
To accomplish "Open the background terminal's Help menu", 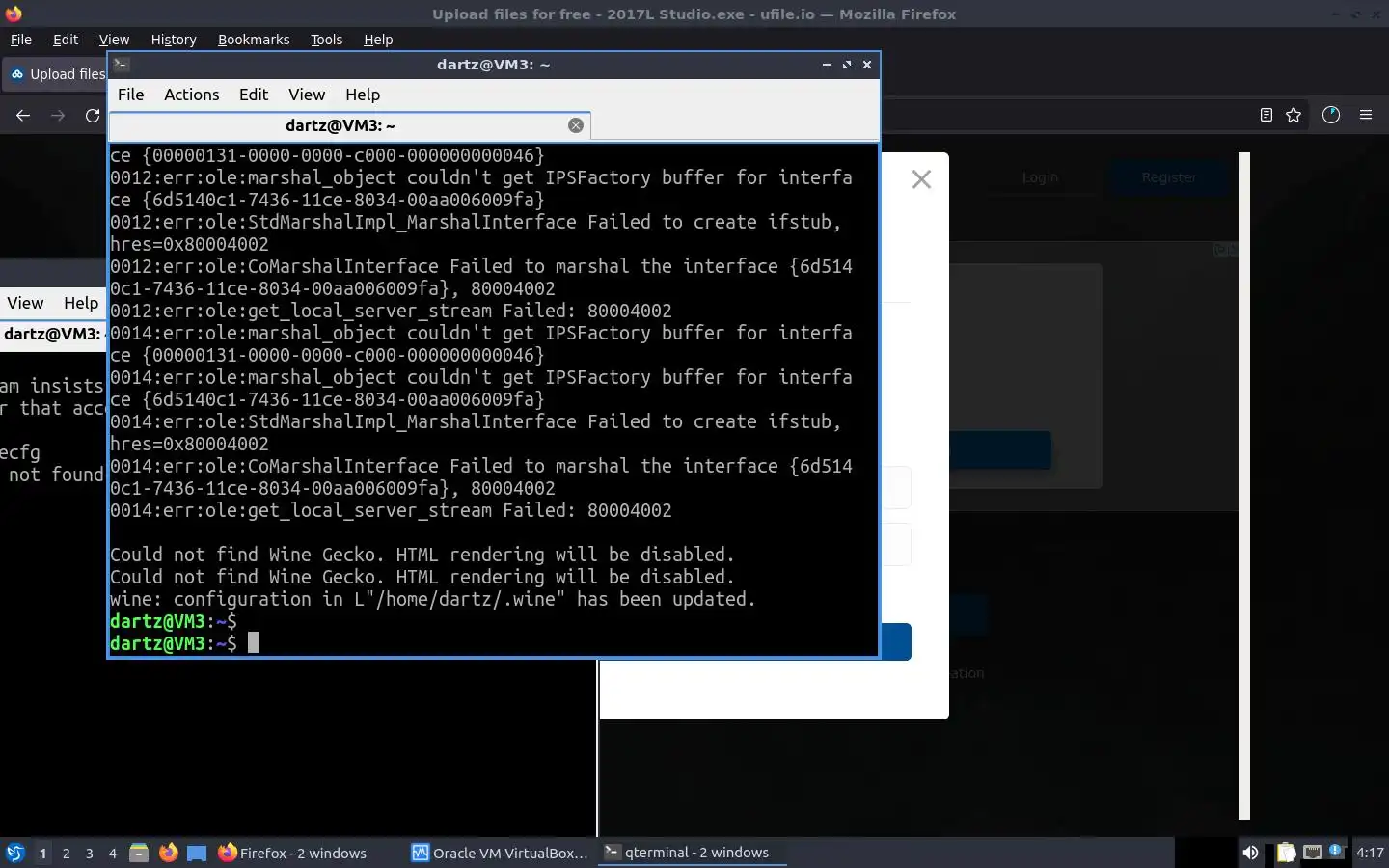I will [x=81, y=303].
